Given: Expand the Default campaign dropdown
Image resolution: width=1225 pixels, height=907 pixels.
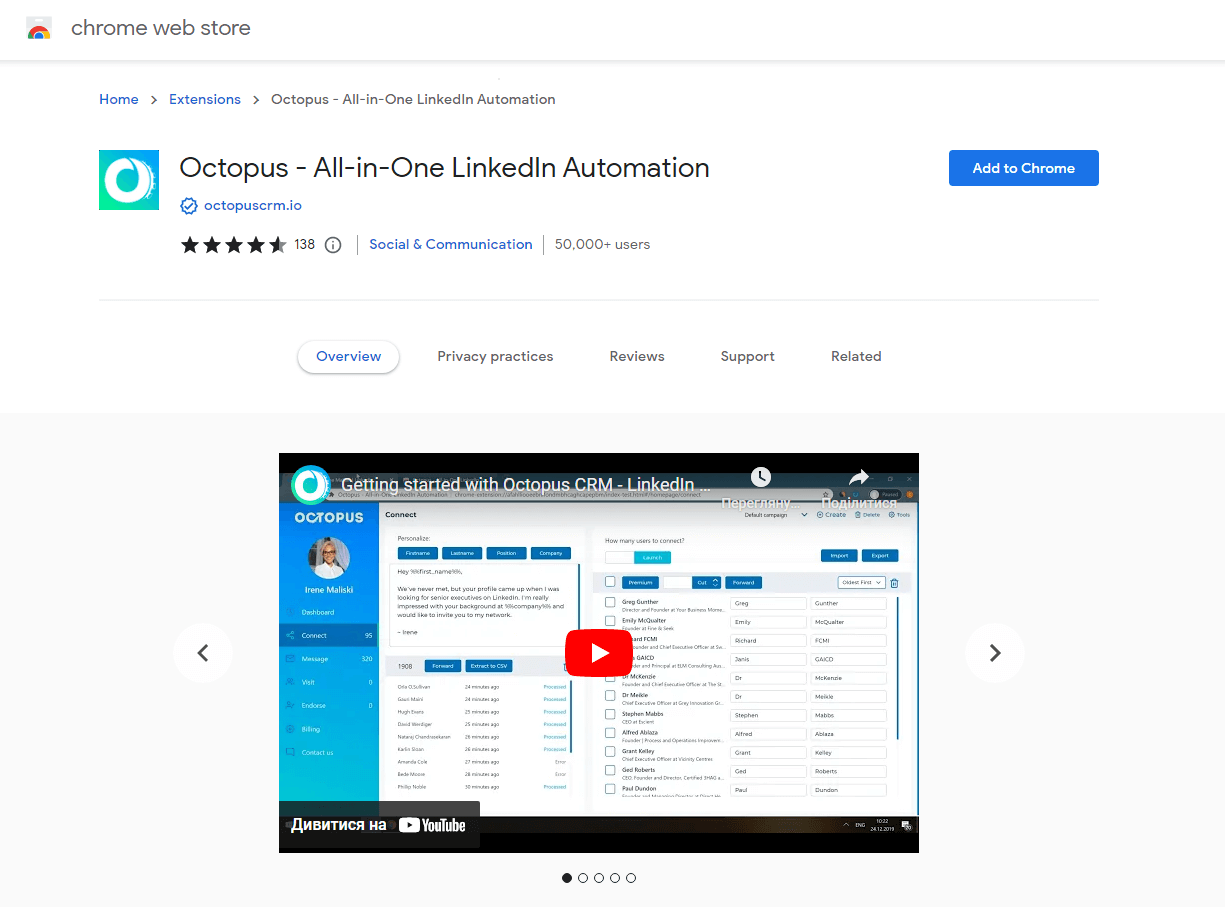Looking at the screenshot, I should (x=804, y=515).
